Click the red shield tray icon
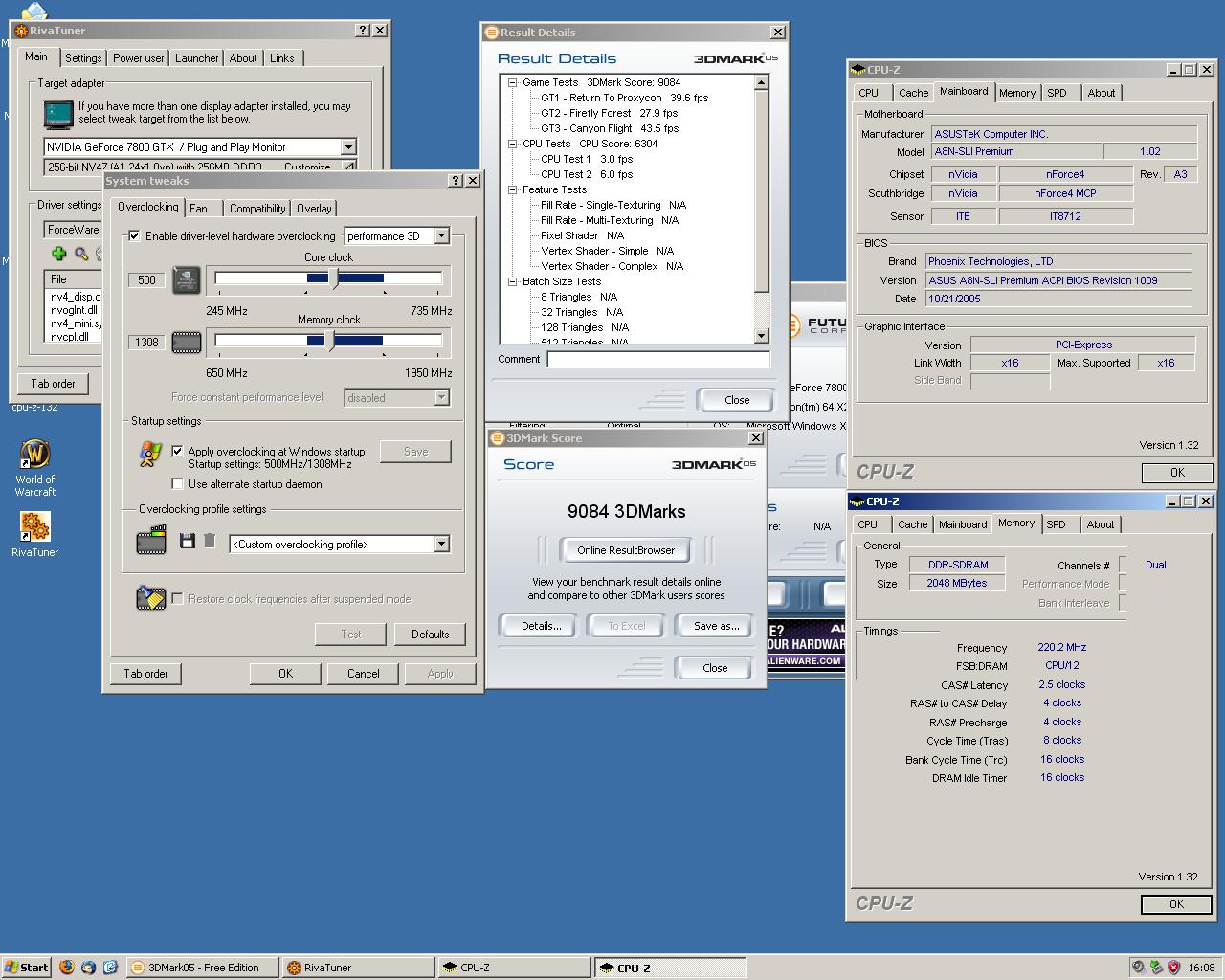Screen dimensions: 1225x980 (1174, 967)
